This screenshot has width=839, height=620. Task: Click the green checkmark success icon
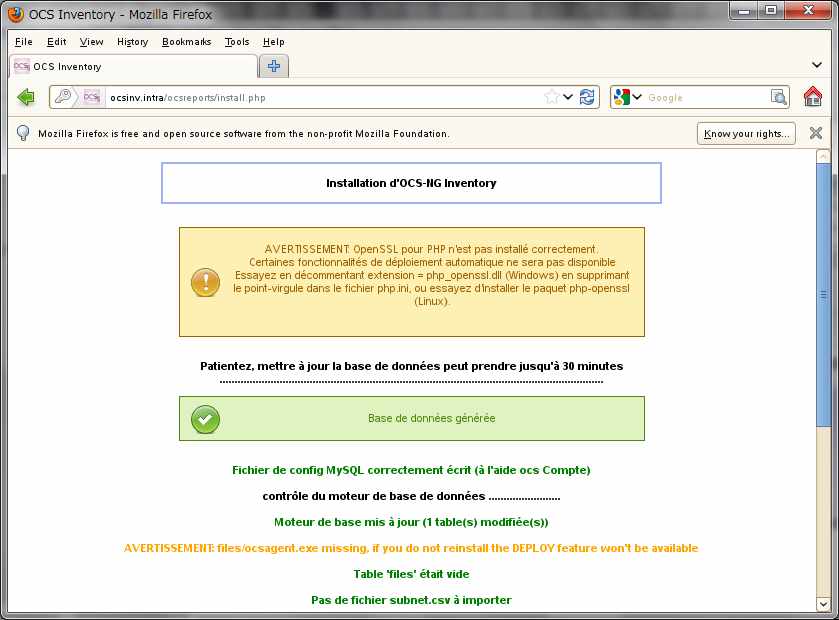(205, 419)
